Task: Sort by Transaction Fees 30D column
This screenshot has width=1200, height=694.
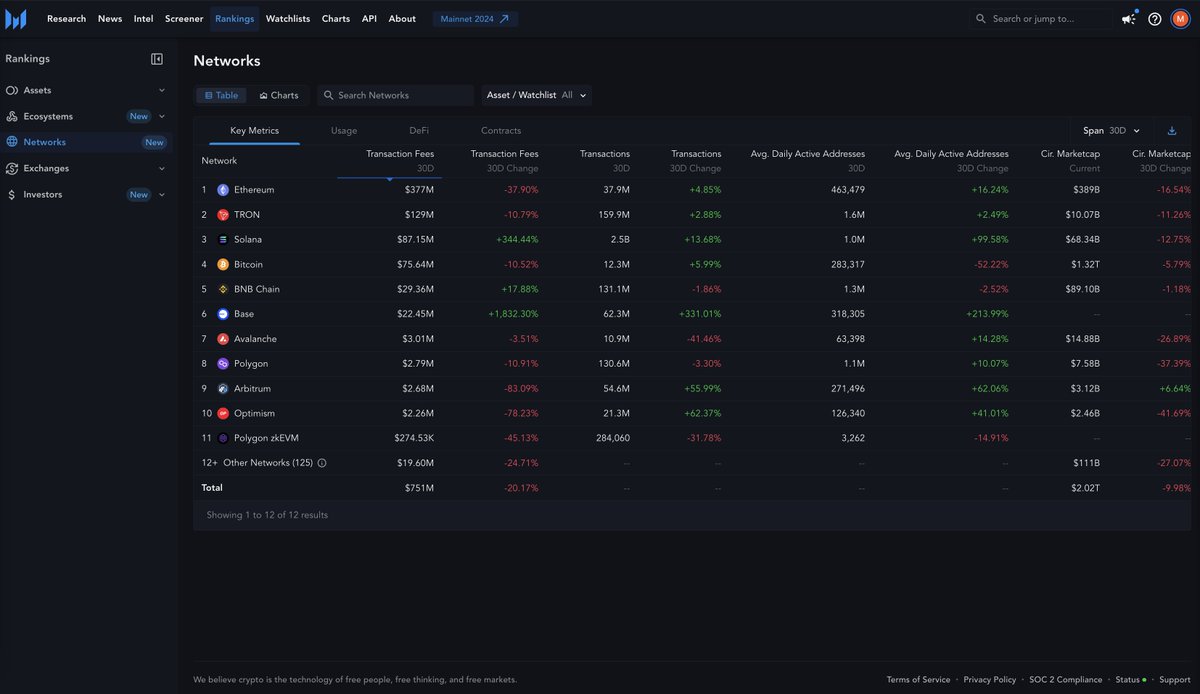Action: [x=400, y=161]
